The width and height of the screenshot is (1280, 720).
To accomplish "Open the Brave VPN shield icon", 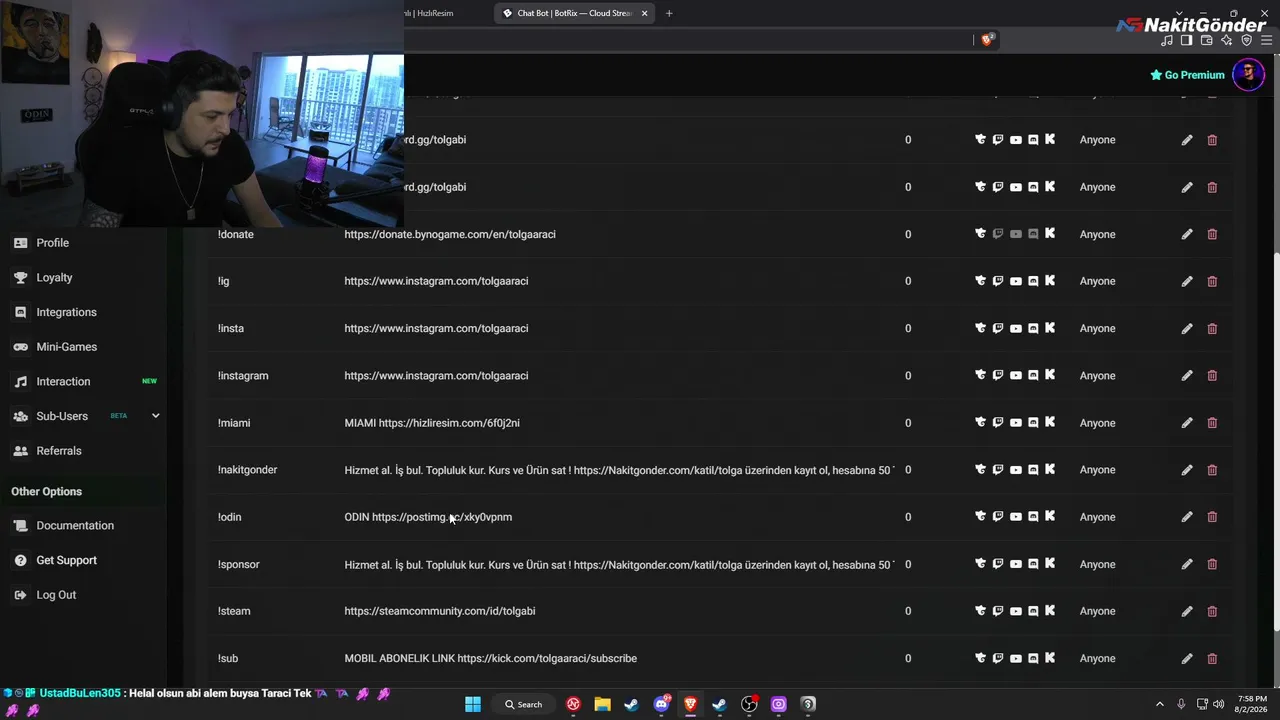I will click(1246, 41).
